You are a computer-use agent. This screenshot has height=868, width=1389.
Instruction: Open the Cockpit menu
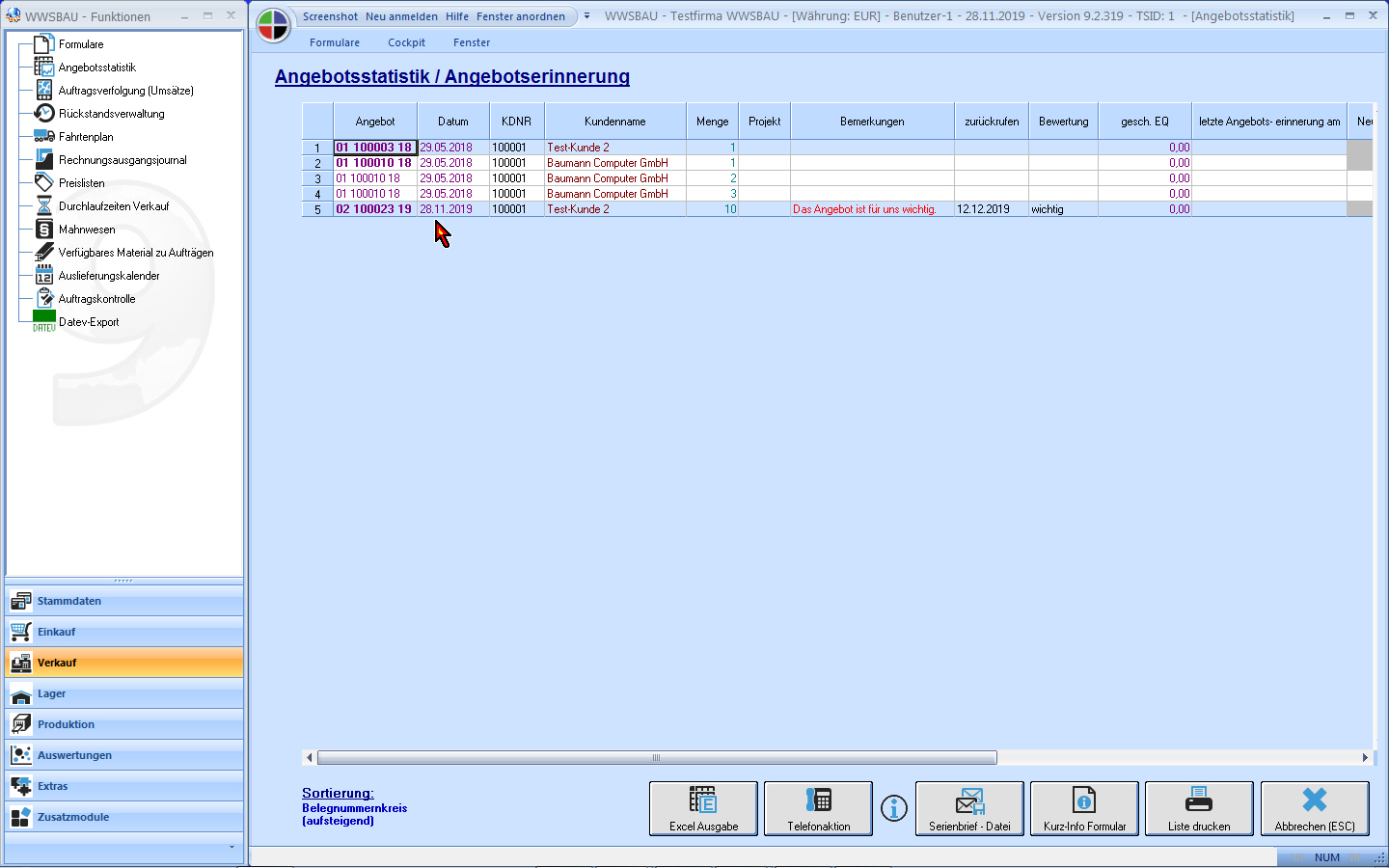coord(406,42)
